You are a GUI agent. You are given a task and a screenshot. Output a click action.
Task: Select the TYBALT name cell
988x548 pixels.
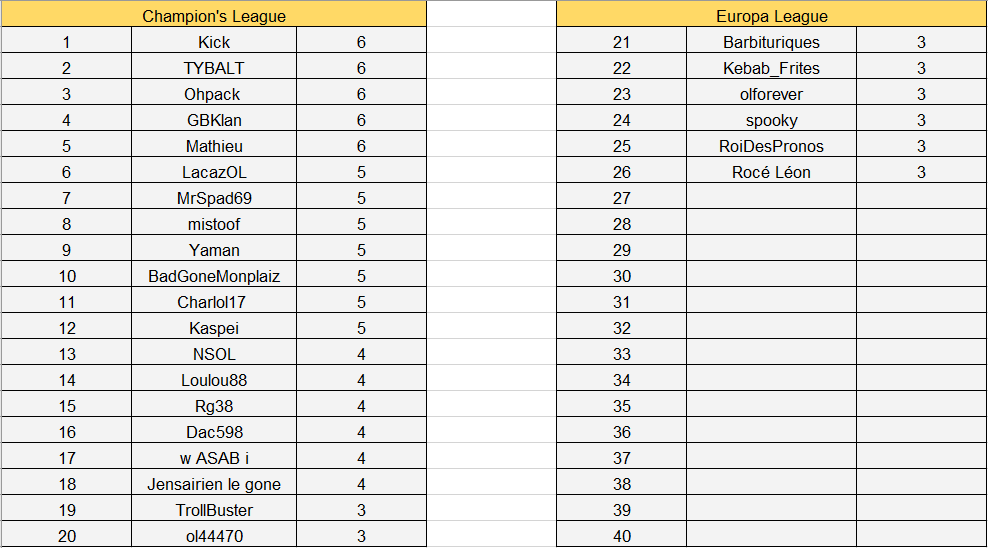click(x=214, y=68)
